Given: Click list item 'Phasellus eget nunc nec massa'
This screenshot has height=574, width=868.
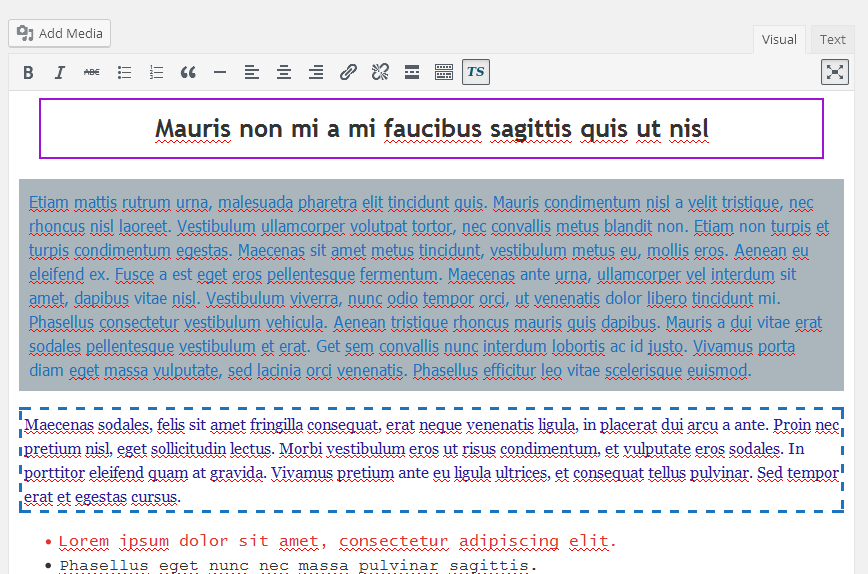Looking at the screenshot, I should pyautogui.click(x=299, y=566).
